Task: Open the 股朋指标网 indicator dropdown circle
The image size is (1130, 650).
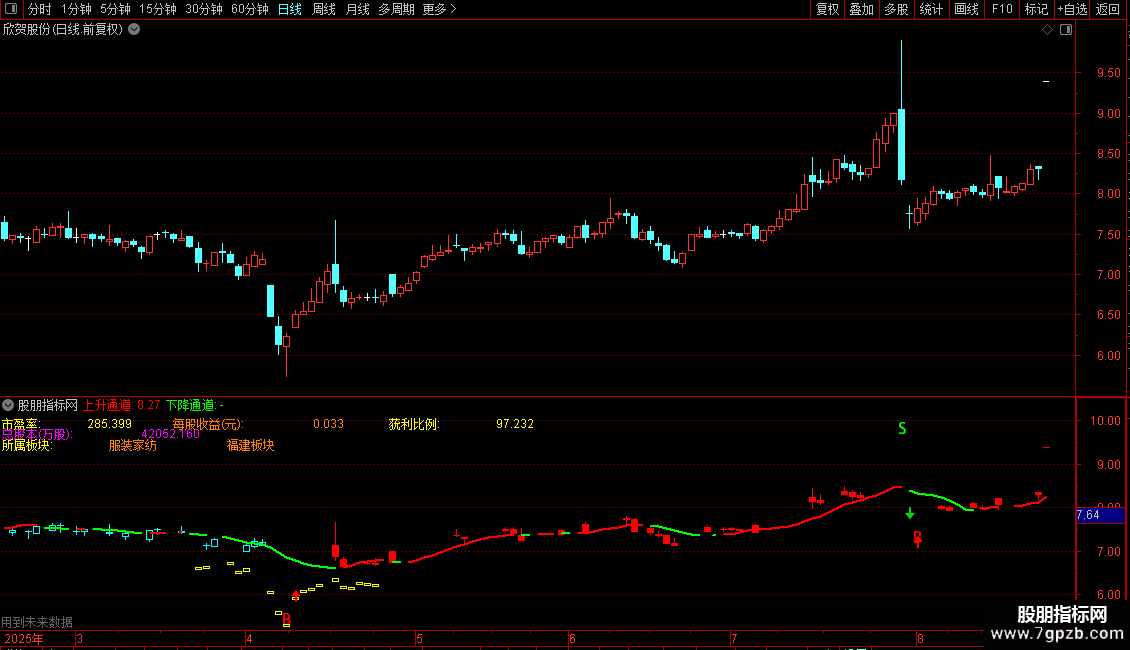Action: tap(8, 405)
